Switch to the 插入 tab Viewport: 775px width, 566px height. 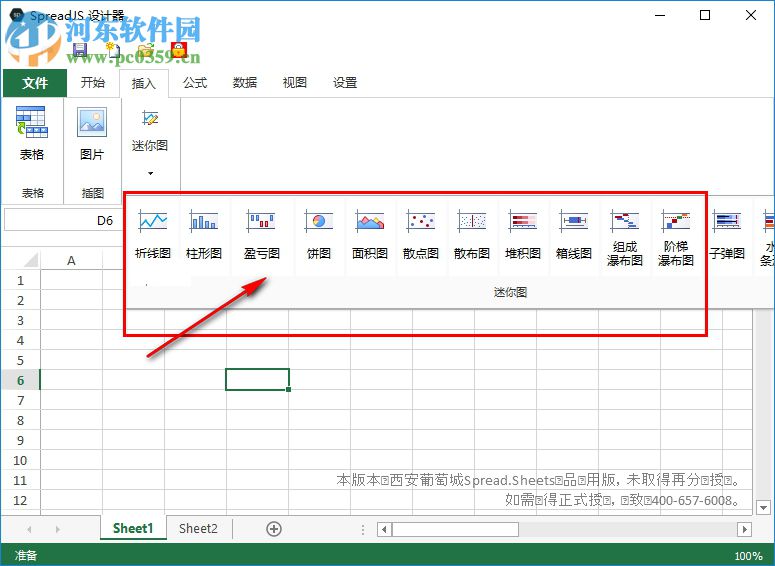click(144, 84)
